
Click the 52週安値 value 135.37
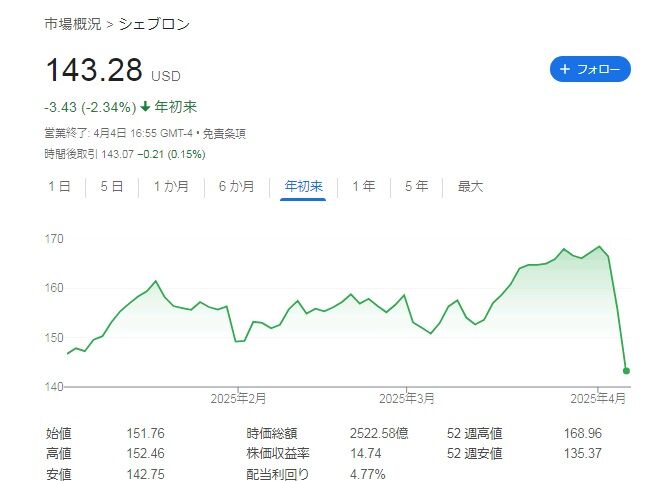tap(583, 453)
